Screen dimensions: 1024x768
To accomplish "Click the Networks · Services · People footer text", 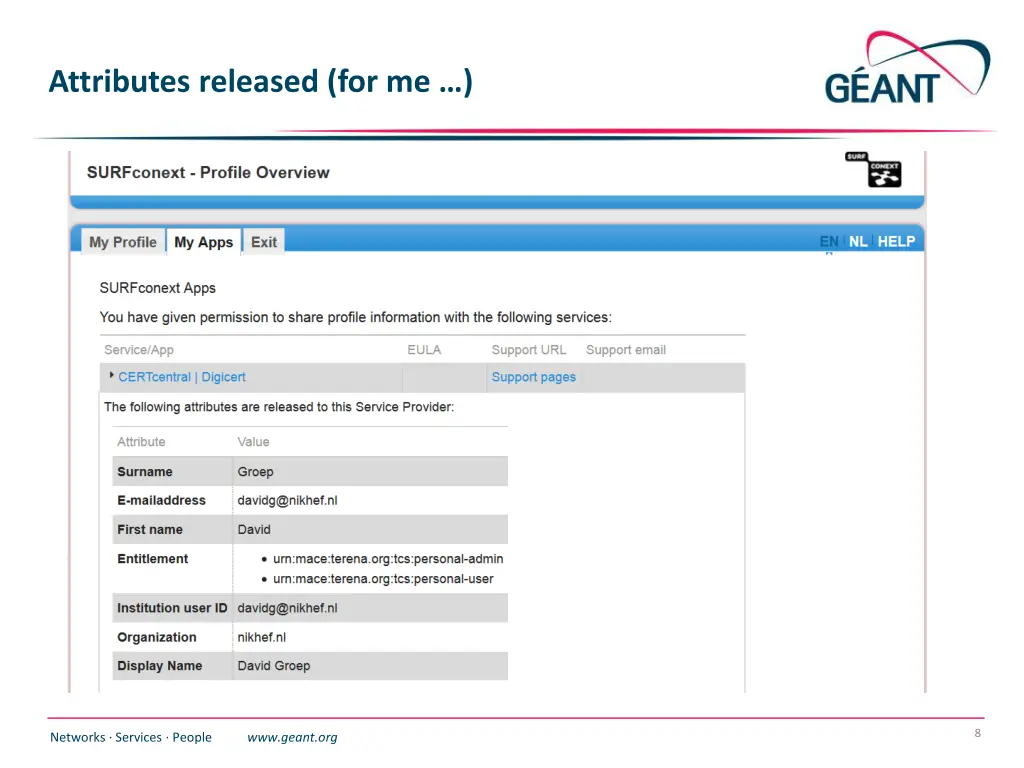I will [x=131, y=737].
